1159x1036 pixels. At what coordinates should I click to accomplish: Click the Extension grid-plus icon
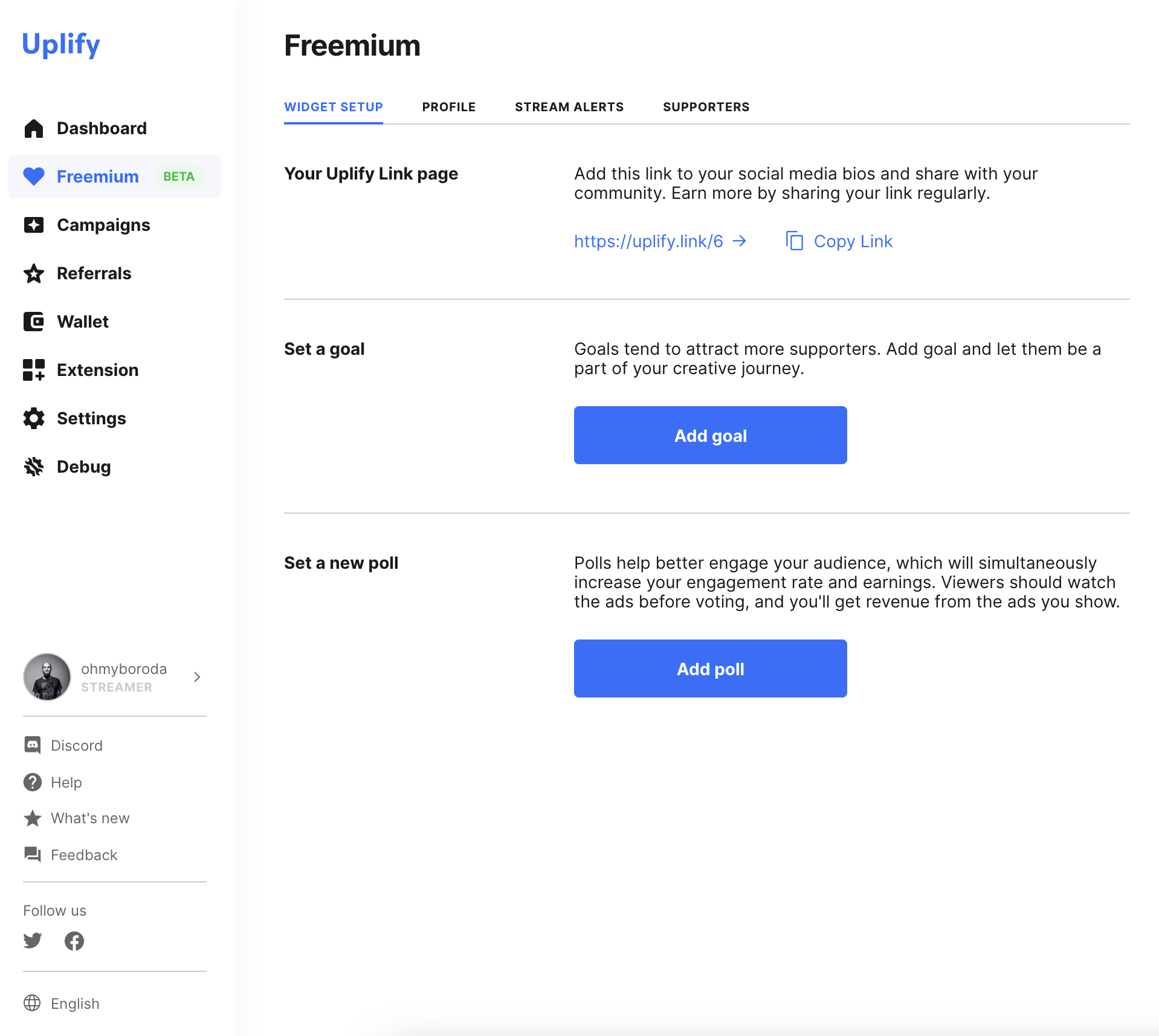pos(34,370)
